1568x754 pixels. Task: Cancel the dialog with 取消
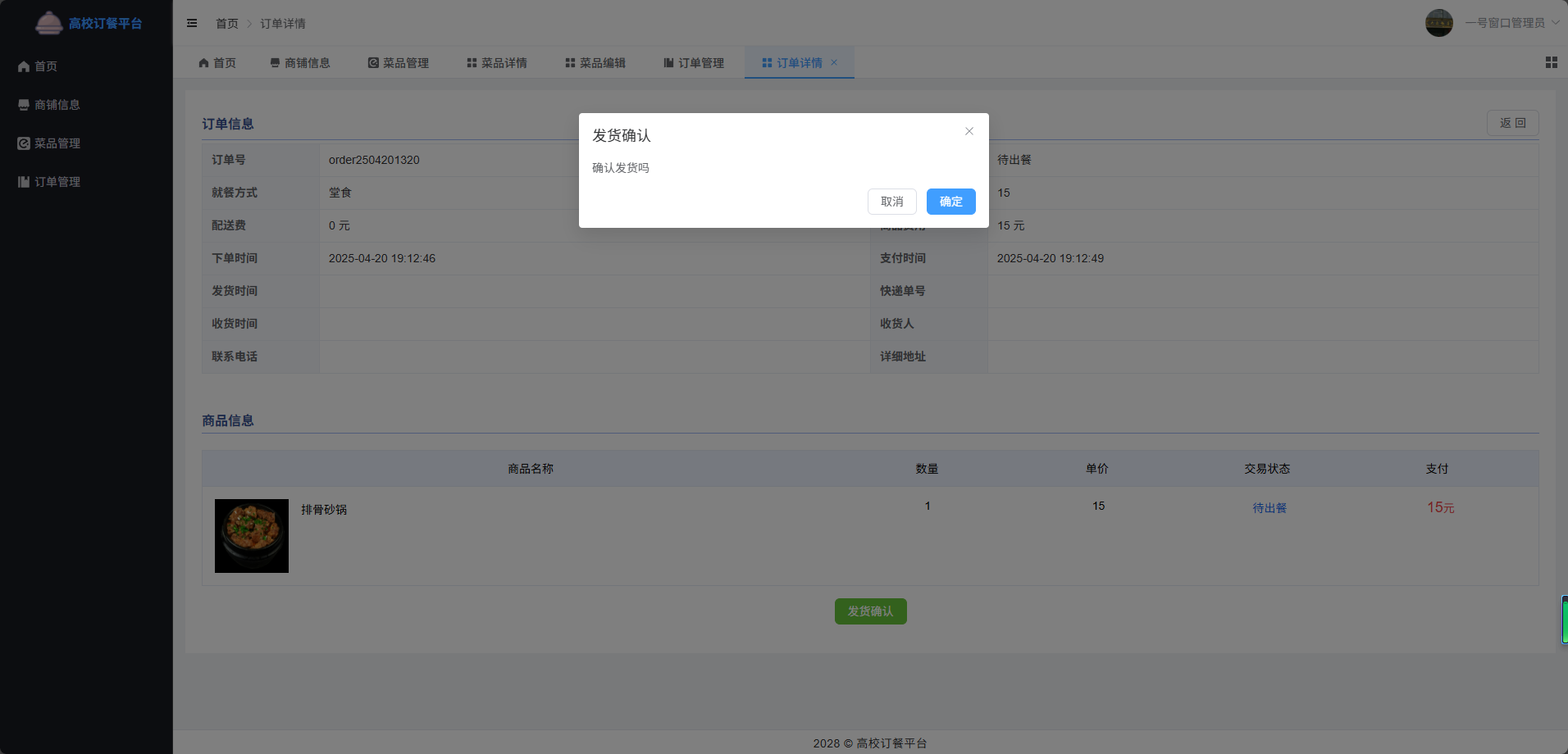(x=891, y=202)
